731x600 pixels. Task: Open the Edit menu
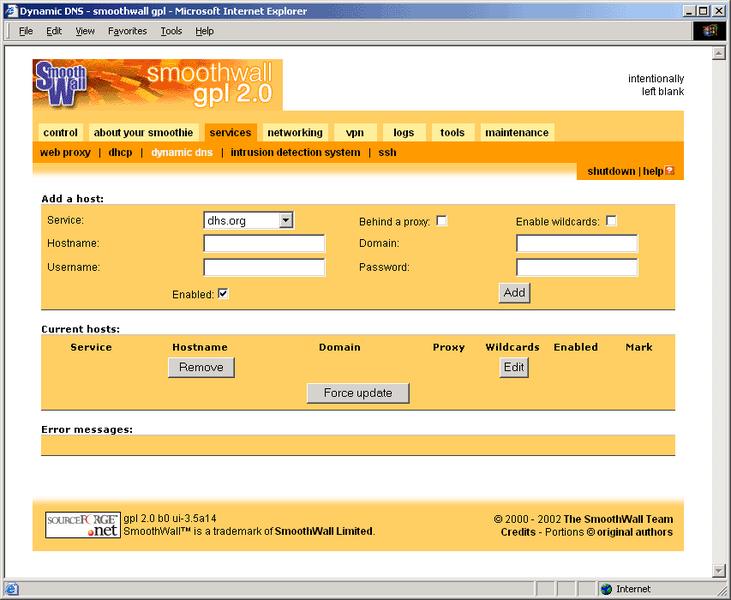point(54,31)
